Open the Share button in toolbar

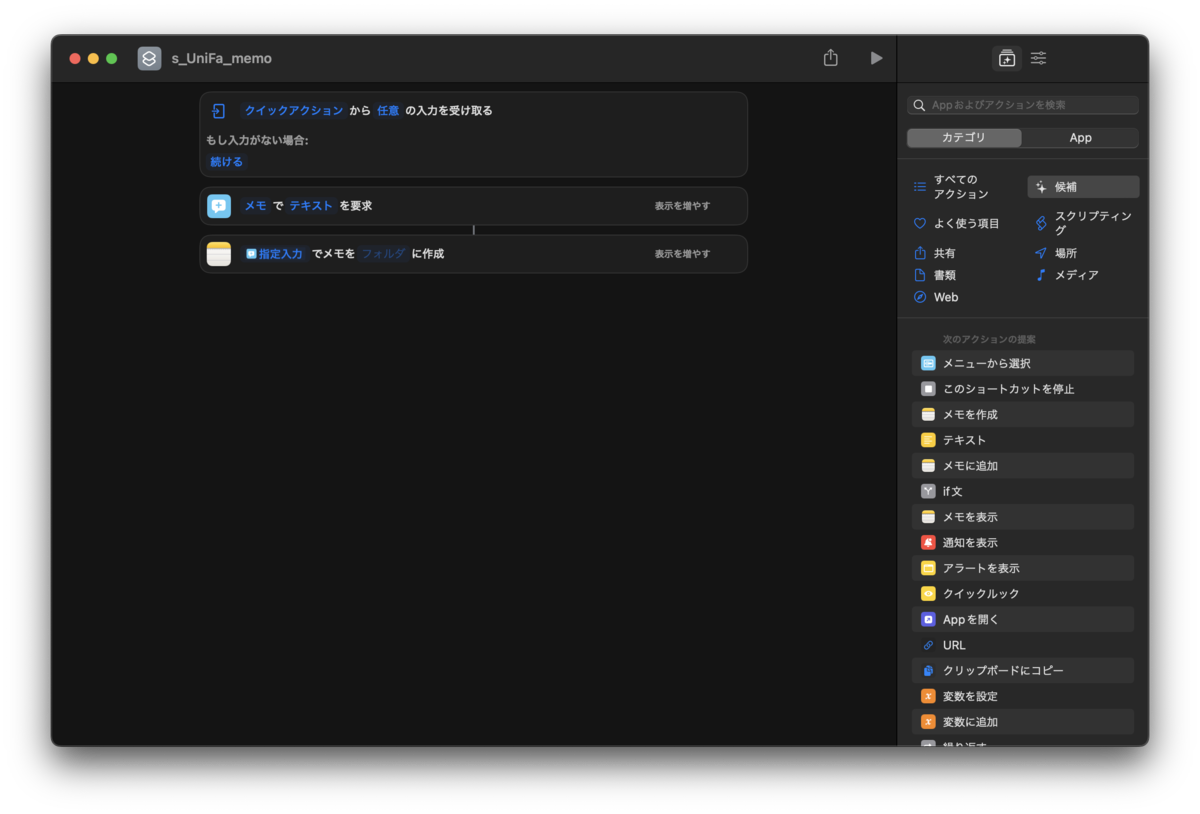[830, 58]
